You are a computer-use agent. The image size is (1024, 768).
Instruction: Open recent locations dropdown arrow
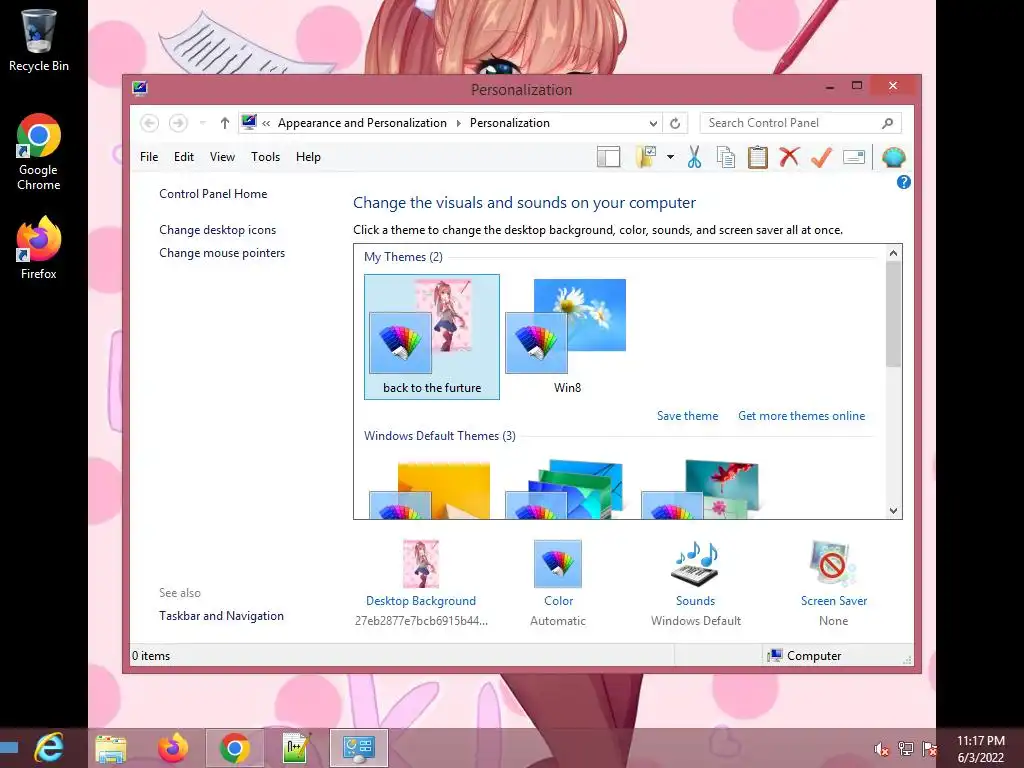point(202,123)
